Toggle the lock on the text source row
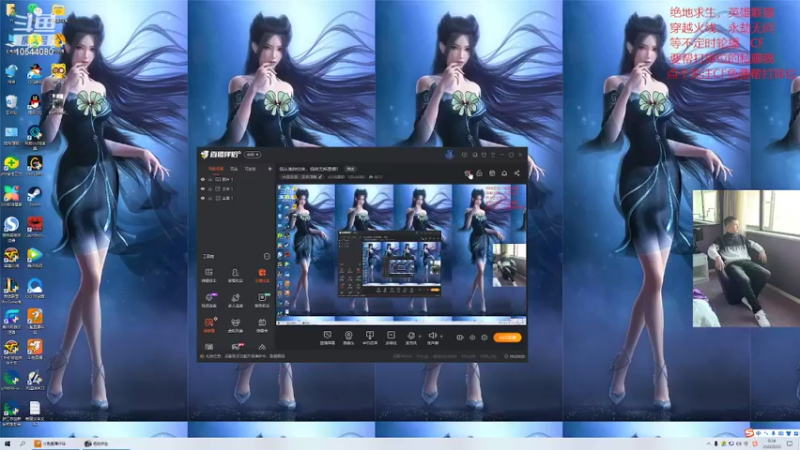The height and width of the screenshot is (450, 800). [x=210, y=189]
